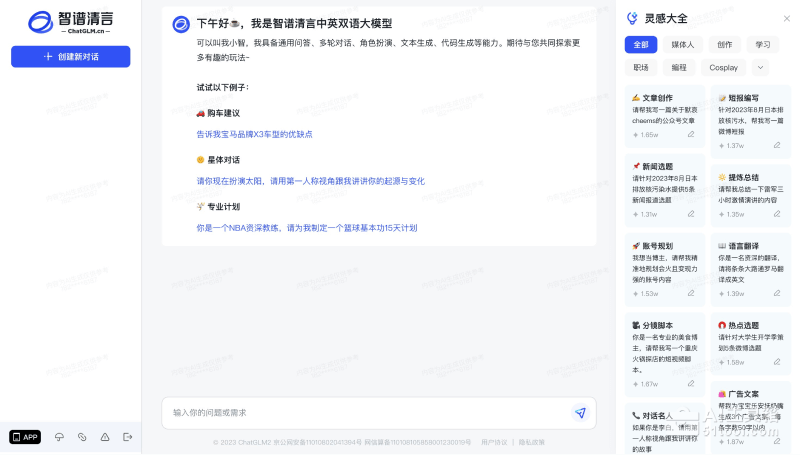Open the 用户协议 footer link

[494, 442]
